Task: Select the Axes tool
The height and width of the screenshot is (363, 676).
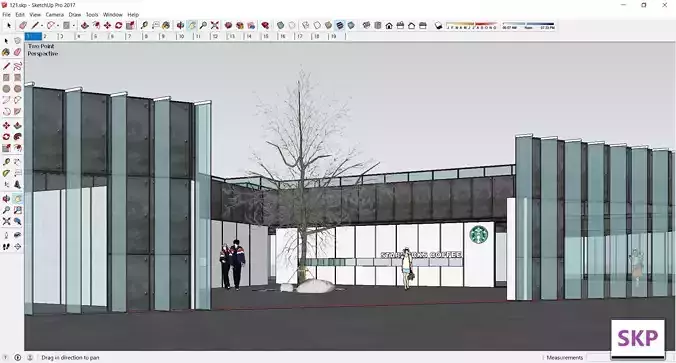Action: (6, 185)
